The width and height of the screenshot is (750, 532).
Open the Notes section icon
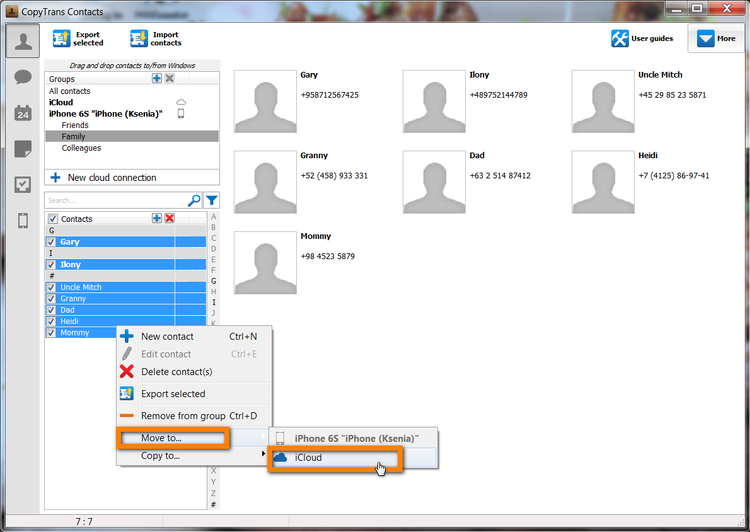(x=23, y=149)
